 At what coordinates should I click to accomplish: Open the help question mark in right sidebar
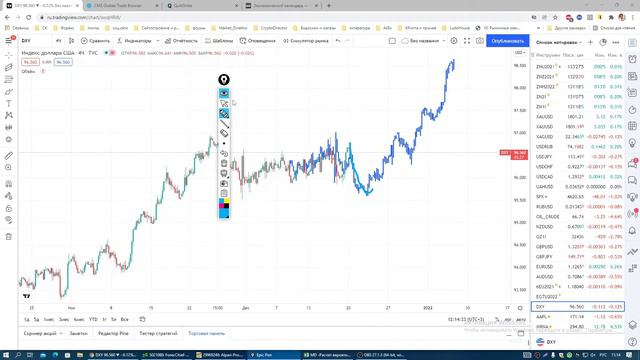pyautogui.click(x=632, y=342)
